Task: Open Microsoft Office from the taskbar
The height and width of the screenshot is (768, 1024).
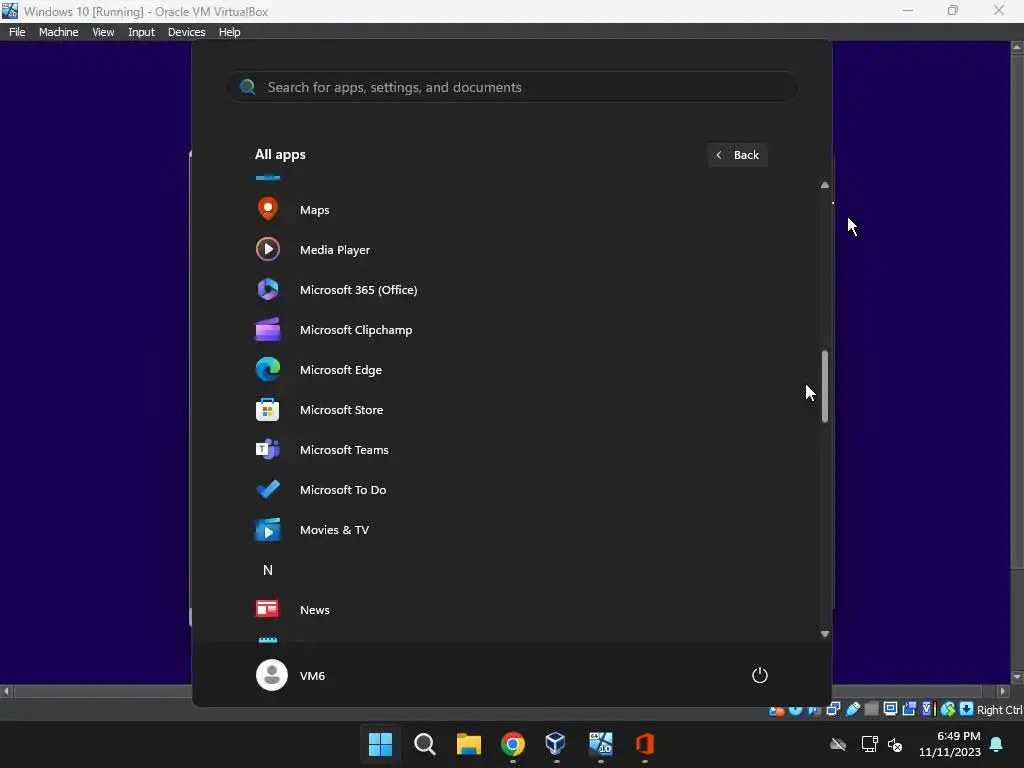Action: 645,744
